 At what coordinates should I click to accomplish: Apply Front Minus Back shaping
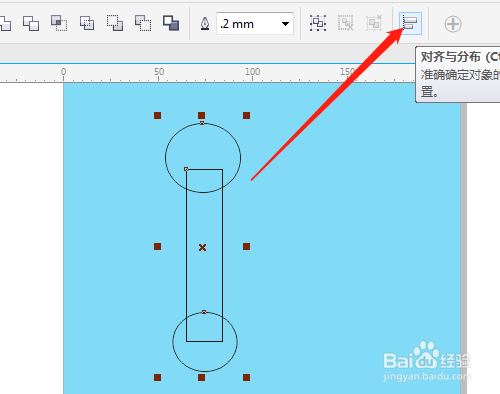coord(115,23)
